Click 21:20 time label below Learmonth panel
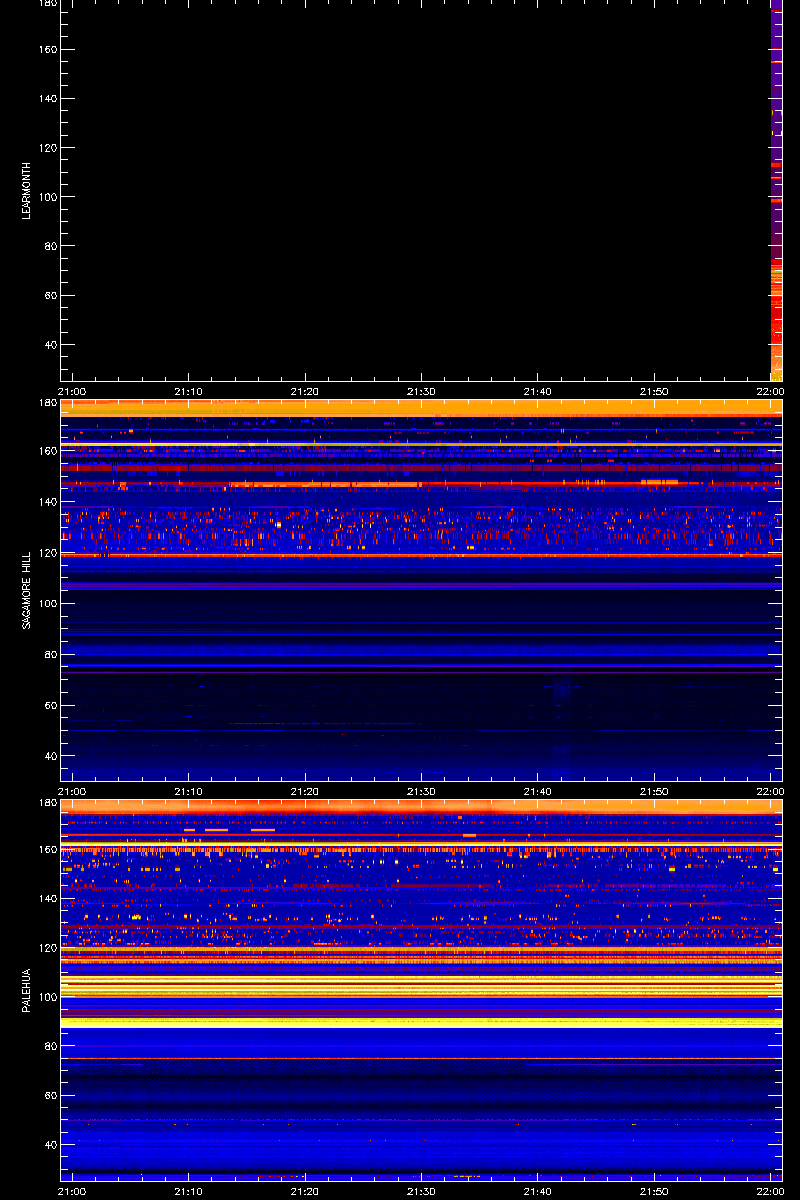This screenshot has width=800, height=1200. [x=305, y=392]
